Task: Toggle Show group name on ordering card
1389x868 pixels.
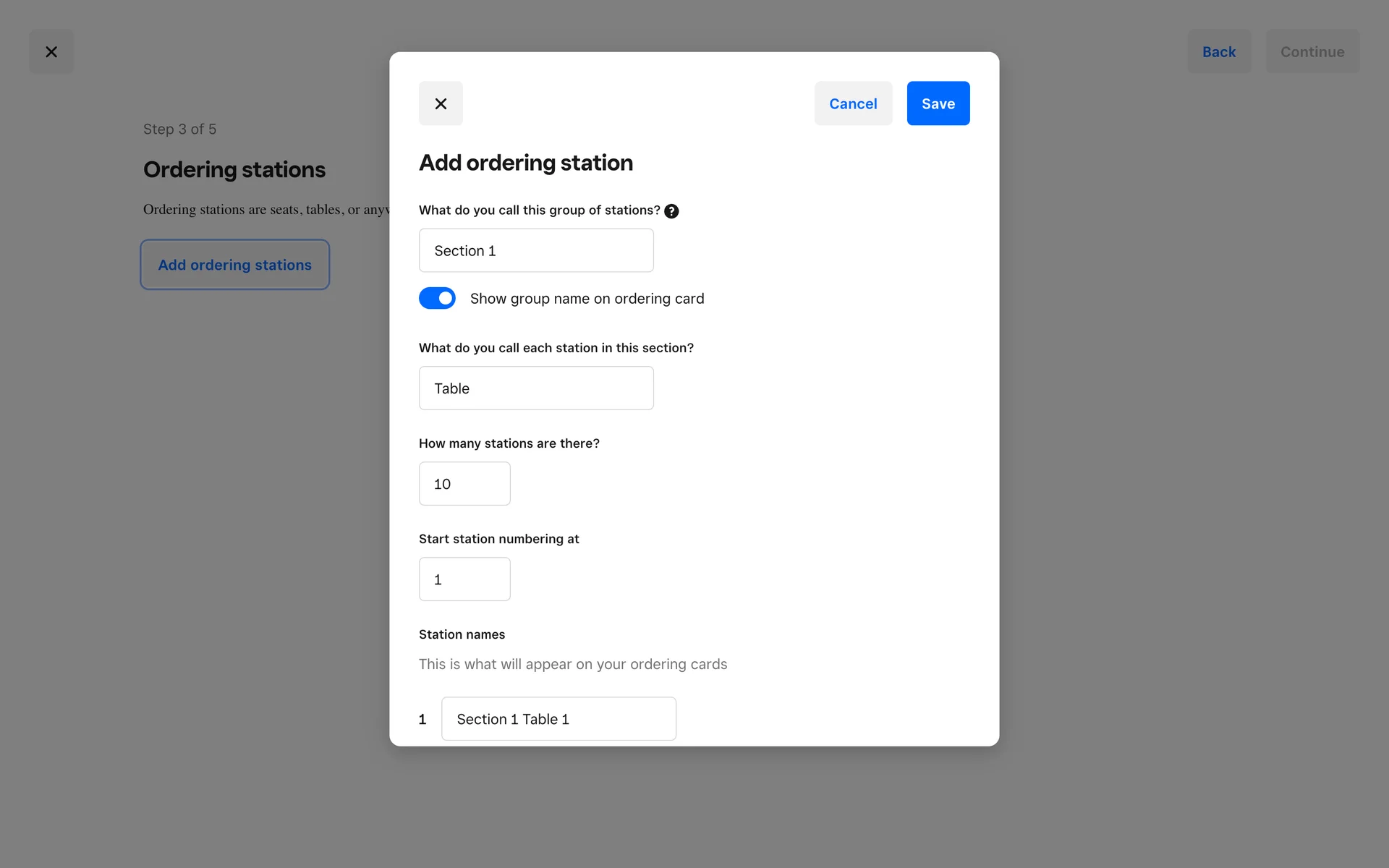Action: click(437, 298)
